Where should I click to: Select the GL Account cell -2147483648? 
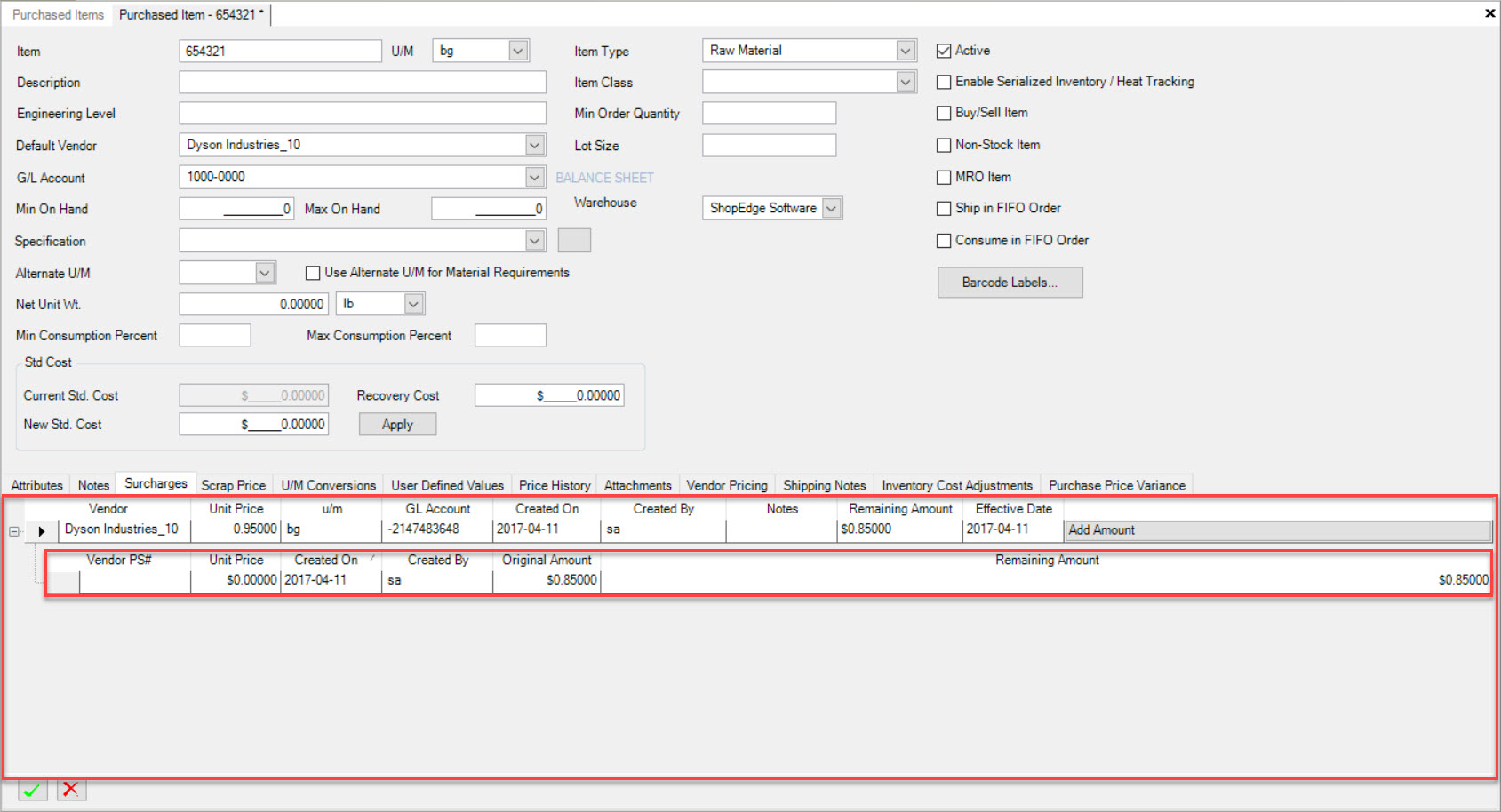437,529
